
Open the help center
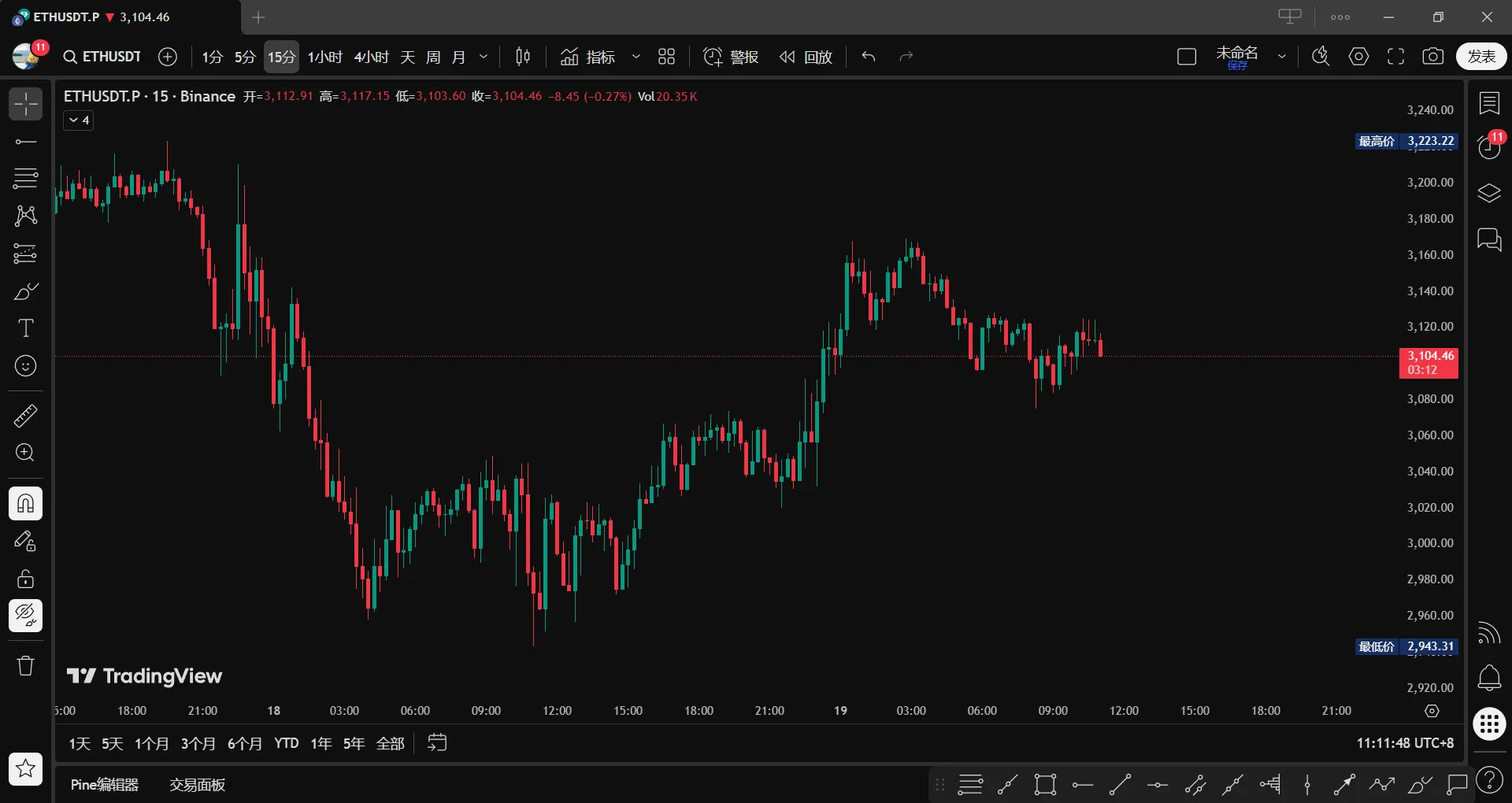tap(1489, 780)
